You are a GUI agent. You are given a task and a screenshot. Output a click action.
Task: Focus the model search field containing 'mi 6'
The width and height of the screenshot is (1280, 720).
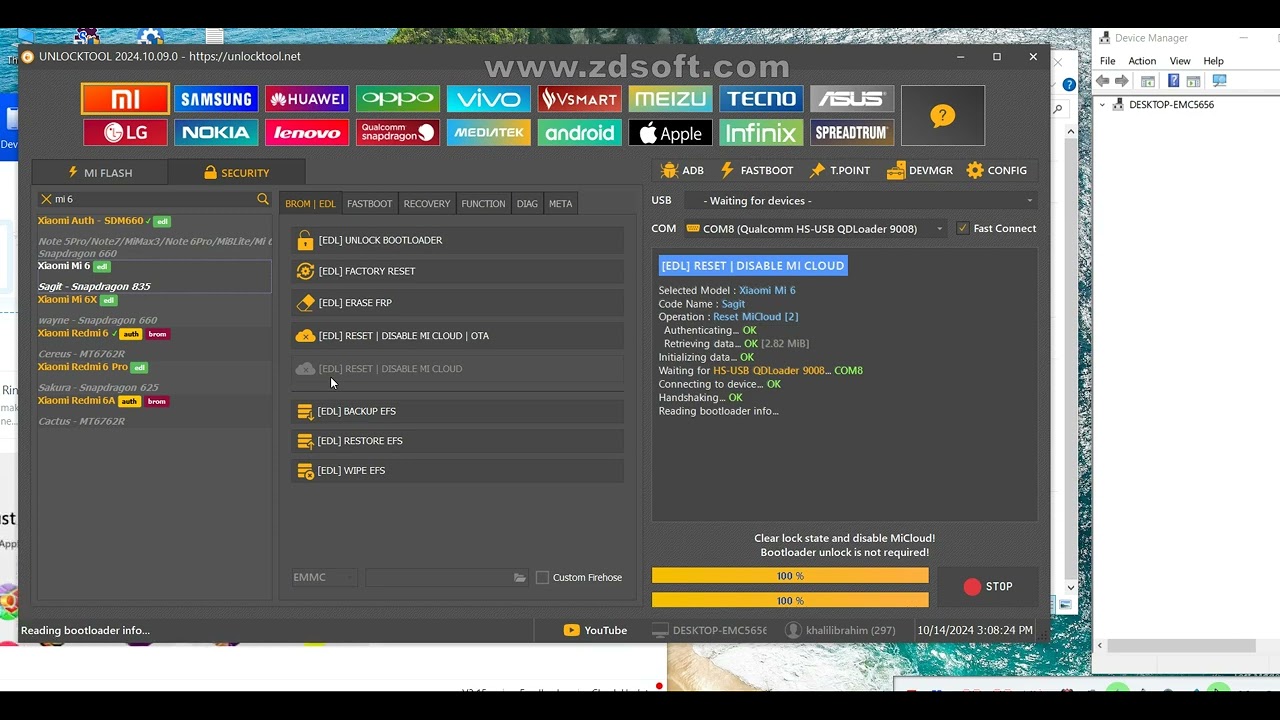point(154,199)
